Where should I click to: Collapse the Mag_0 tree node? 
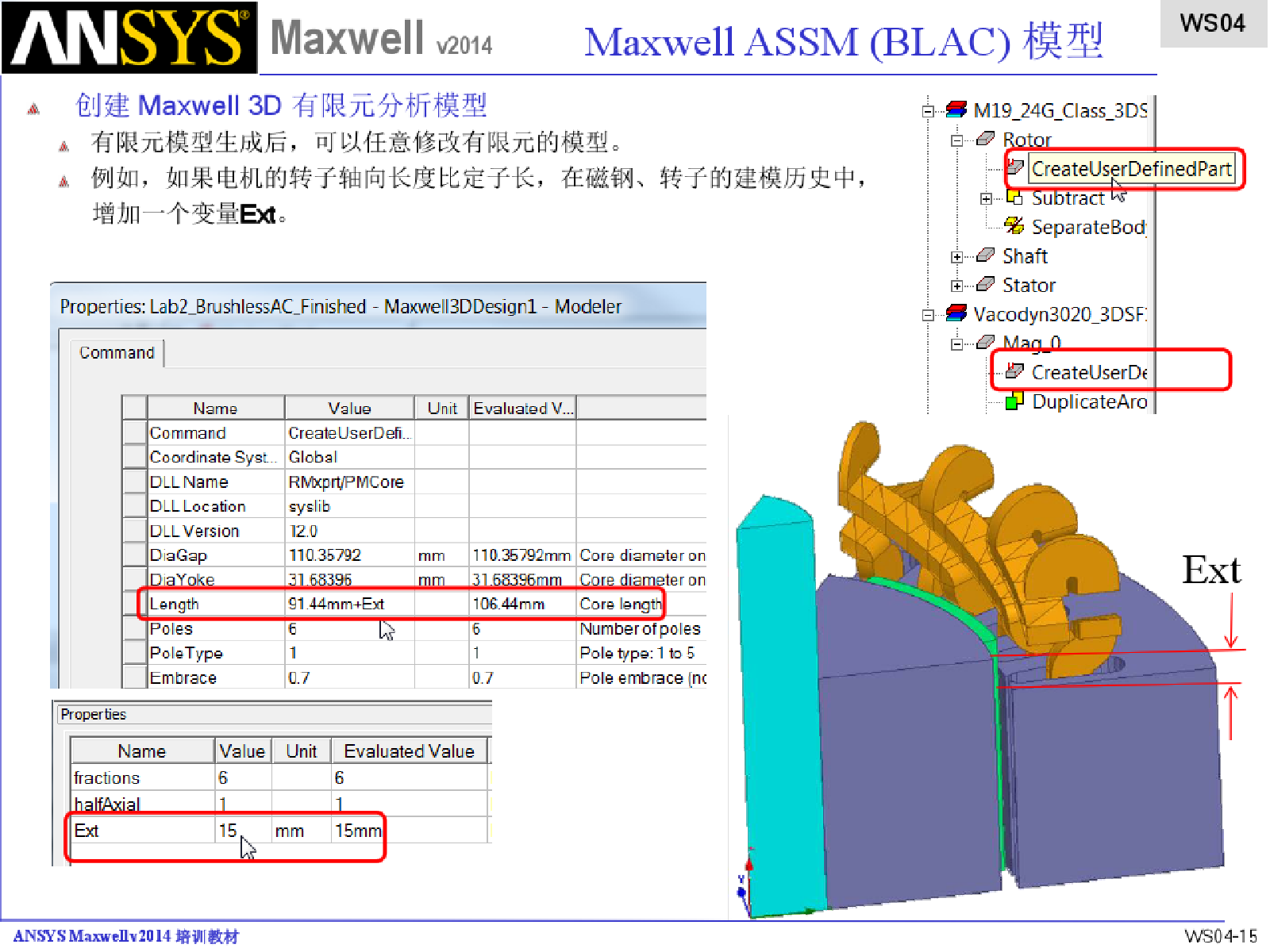point(957,344)
